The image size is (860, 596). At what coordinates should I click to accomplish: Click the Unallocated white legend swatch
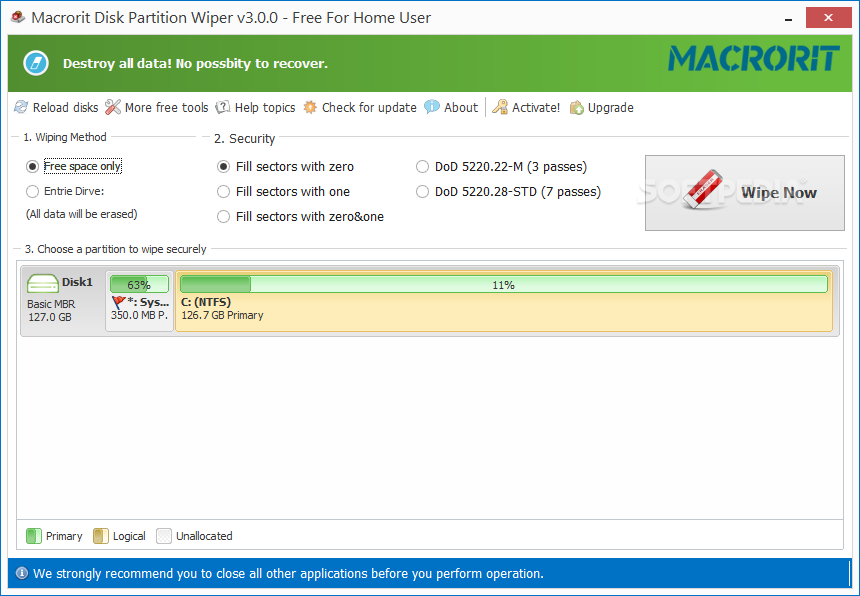(x=164, y=536)
